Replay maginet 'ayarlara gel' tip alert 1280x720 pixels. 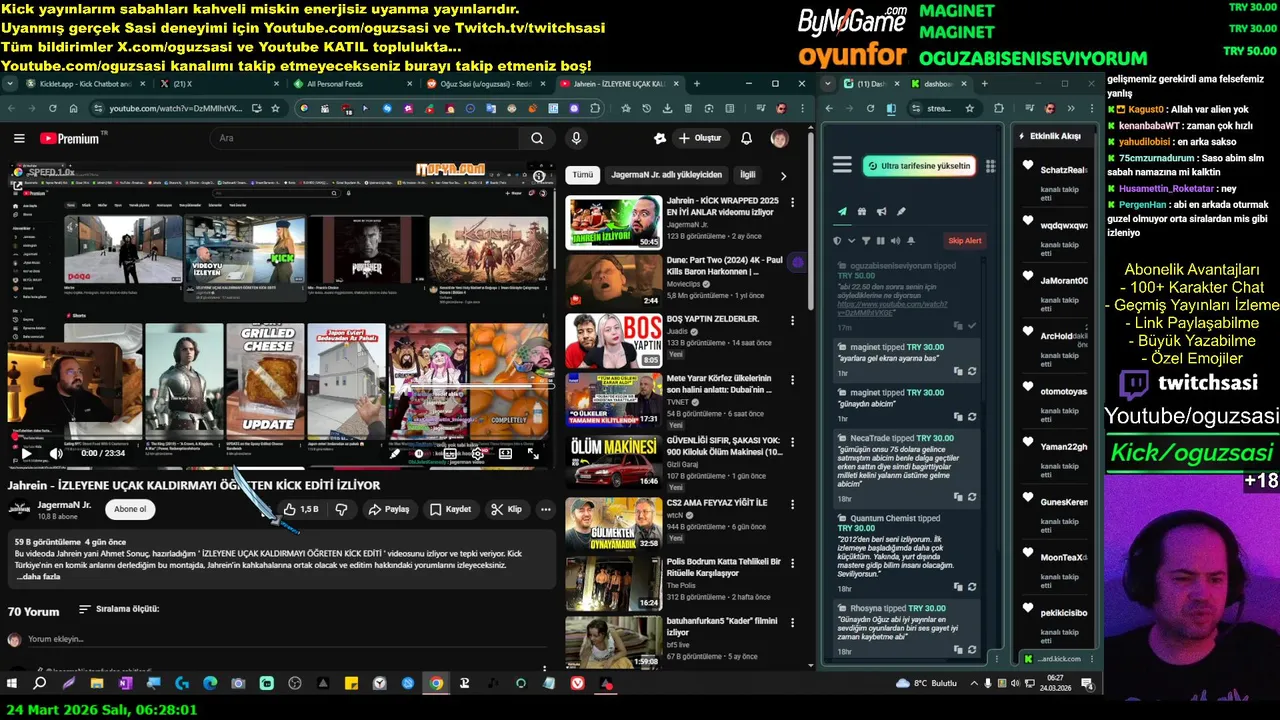click(x=972, y=371)
